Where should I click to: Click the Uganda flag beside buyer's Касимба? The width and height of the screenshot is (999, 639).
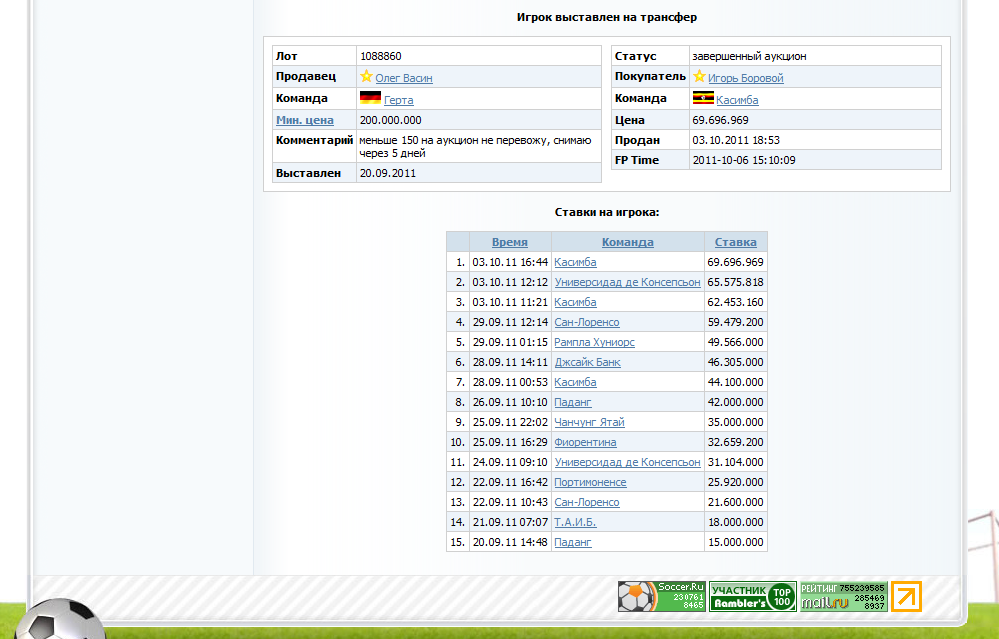coord(703,98)
